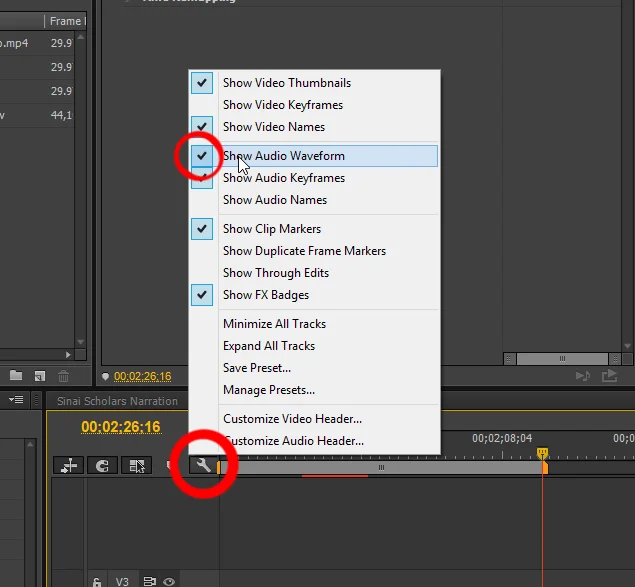Click the .mp4 file row
Image resolution: width=635 pixels, height=587 pixels.
(x=38, y=43)
